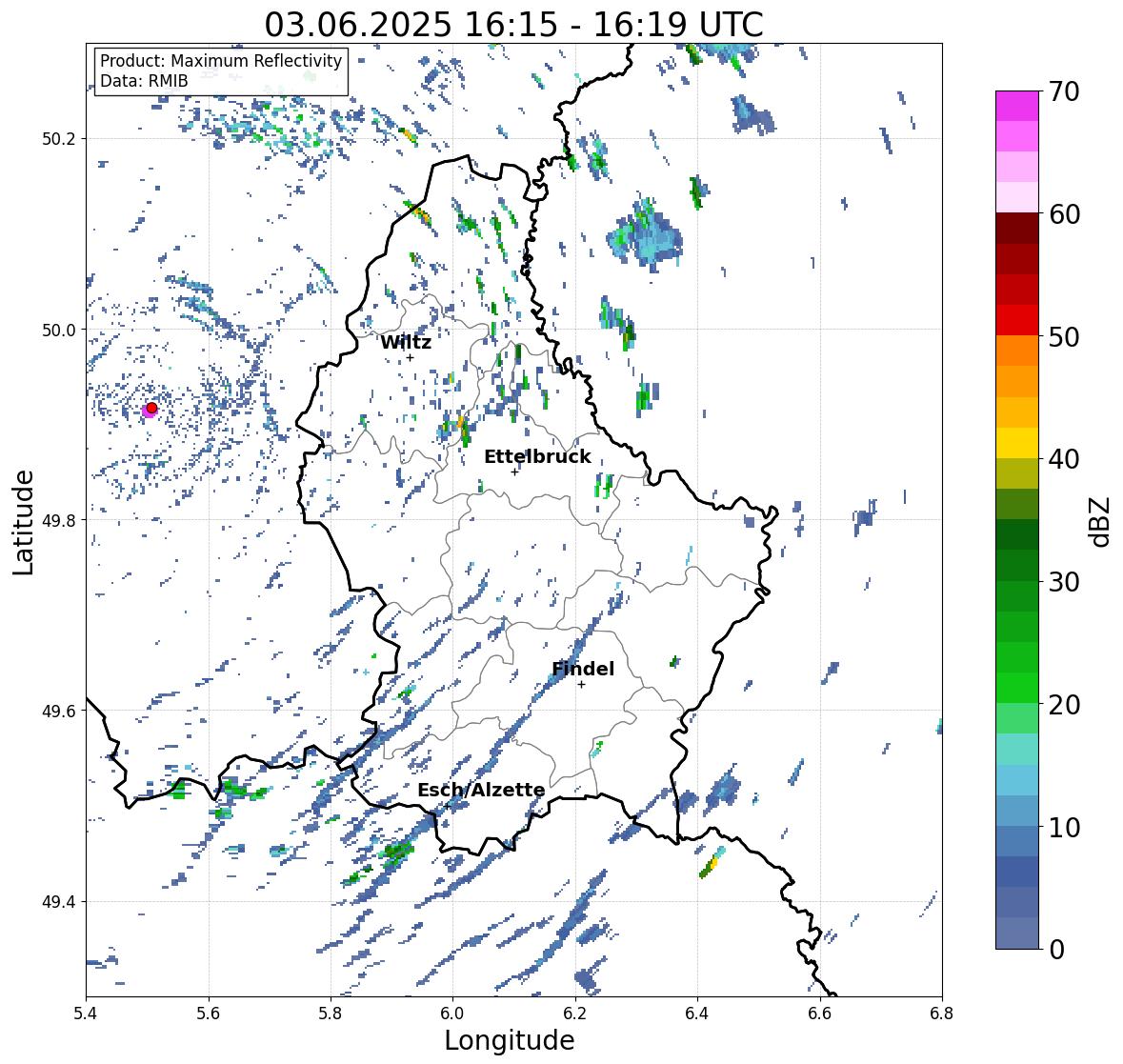Click the 'Data: RMIB' label
The width and height of the screenshot is (1123, 1064).
pos(144,81)
